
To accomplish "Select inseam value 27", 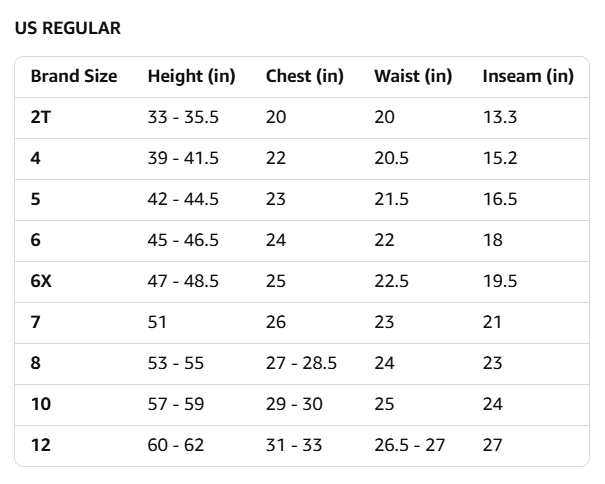I will tap(493, 445).
